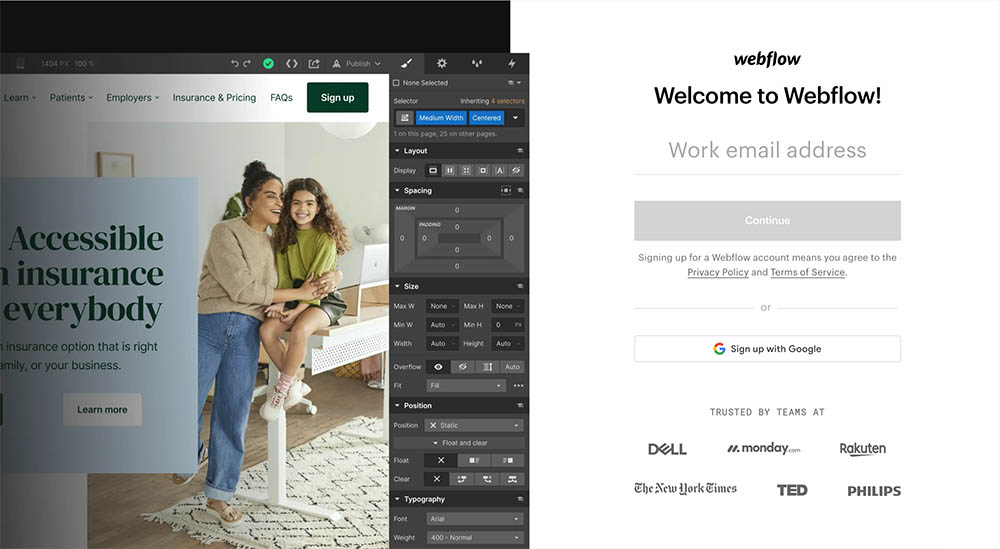Switch to the Settings gear tab
Image resolution: width=1000 pixels, height=549 pixels.
pyautogui.click(x=441, y=63)
